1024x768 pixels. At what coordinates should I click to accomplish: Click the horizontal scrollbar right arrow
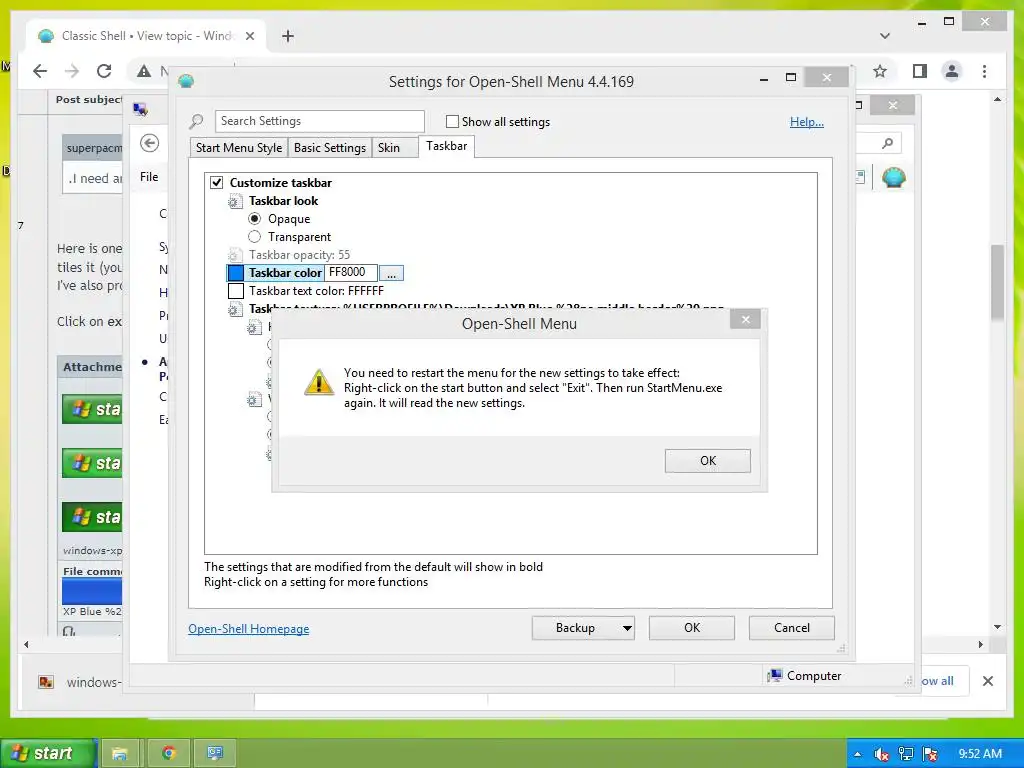tap(980, 644)
